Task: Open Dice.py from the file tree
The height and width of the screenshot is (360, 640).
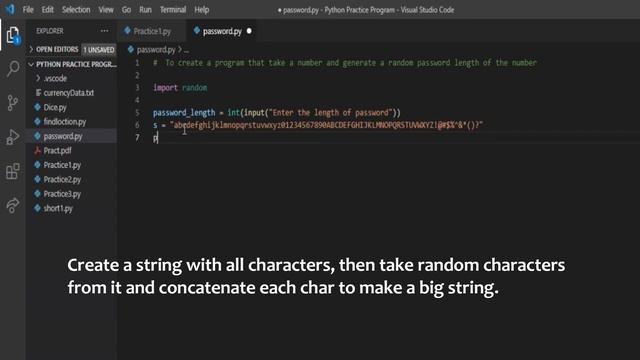Action: [55, 107]
